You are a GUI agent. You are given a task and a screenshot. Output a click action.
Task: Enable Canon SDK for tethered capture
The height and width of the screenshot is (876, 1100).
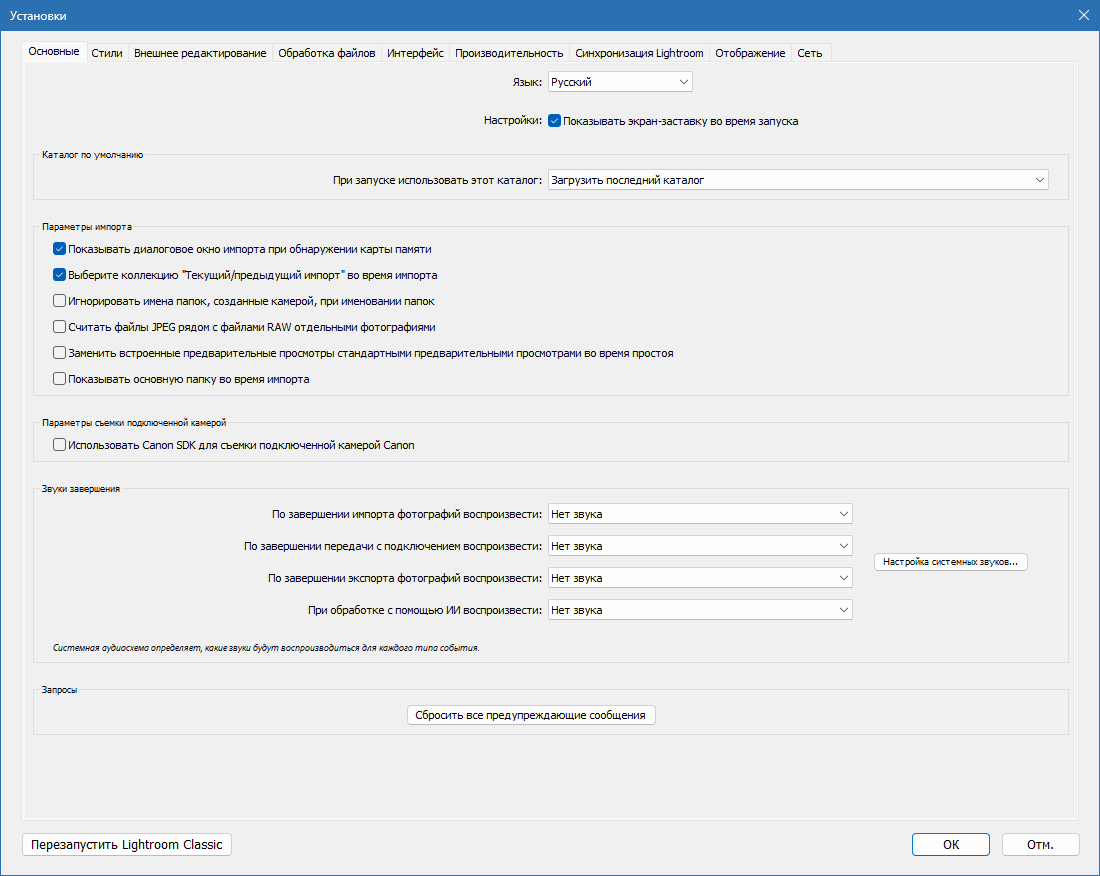[60, 445]
